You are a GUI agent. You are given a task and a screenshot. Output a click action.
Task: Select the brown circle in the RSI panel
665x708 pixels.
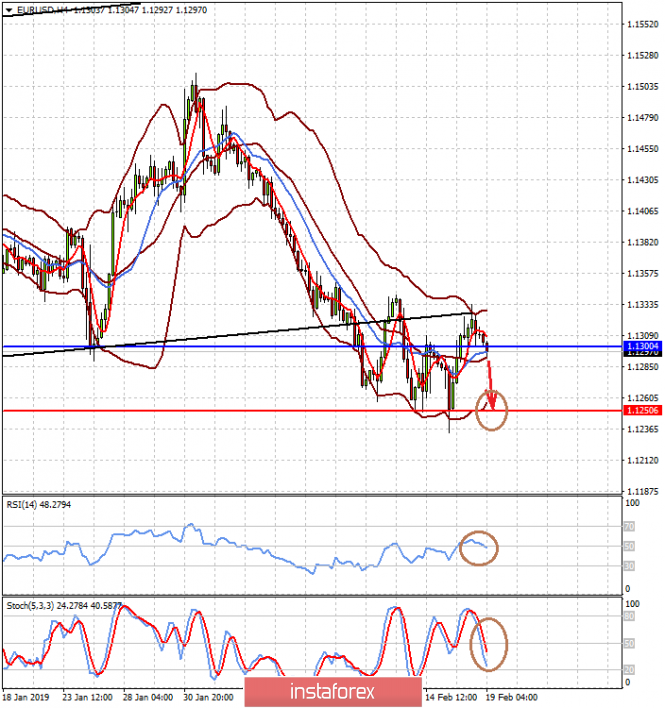tap(479, 547)
